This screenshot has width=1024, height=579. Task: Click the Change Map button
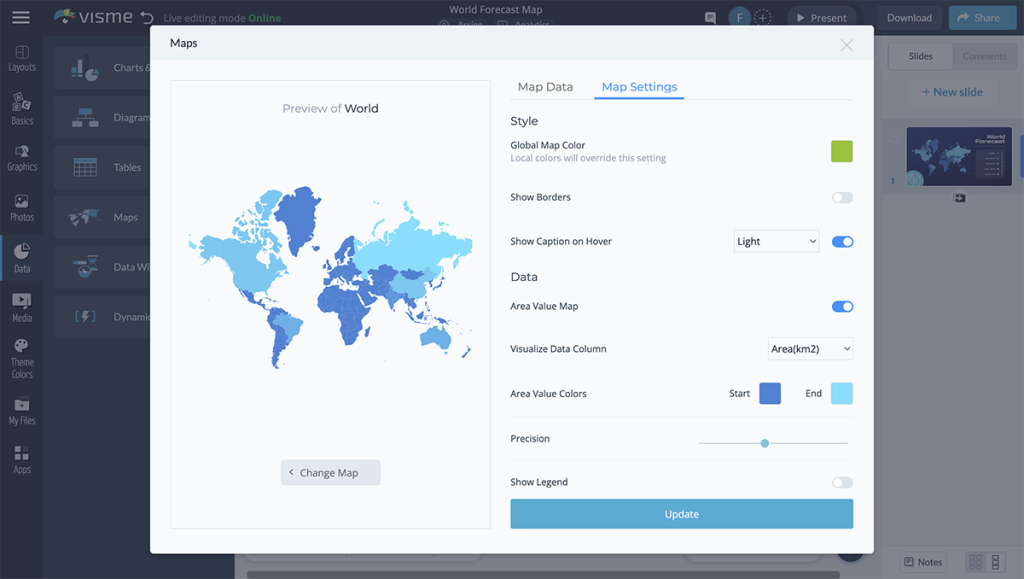point(330,472)
